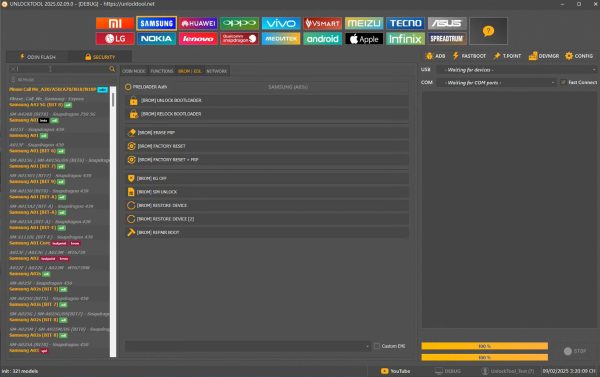Run BROM Factory Reset

click(267, 146)
